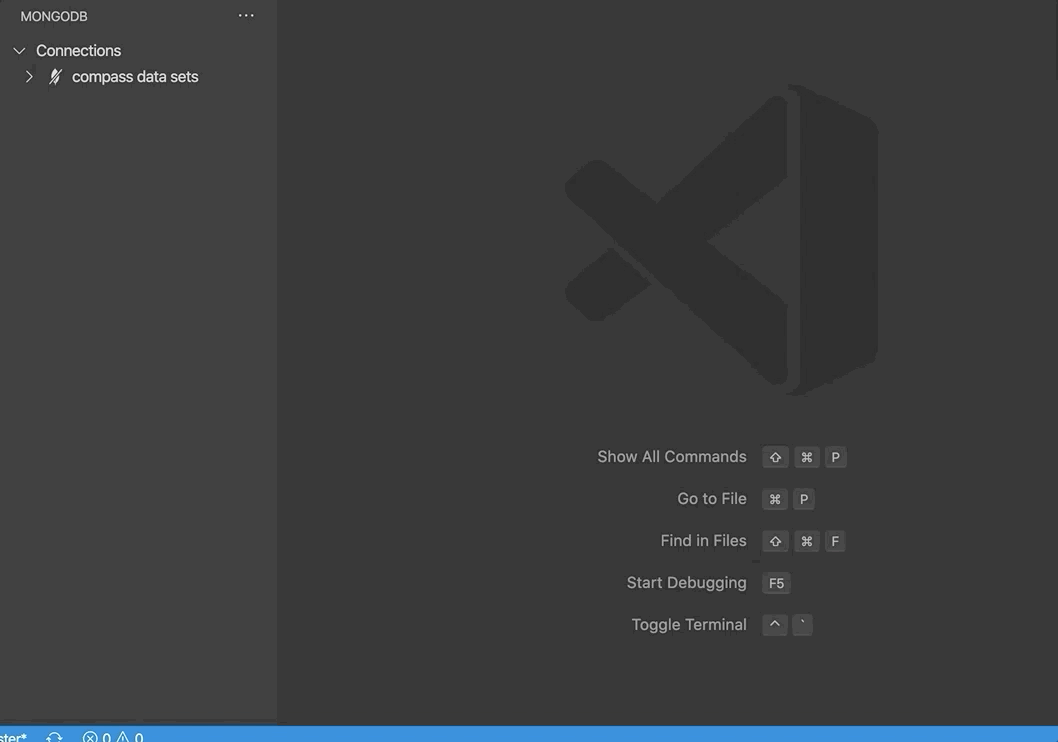Click the control caret key hint beside Toggle Terminal
Screen dimensions: 1058x742
click(775, 625)
